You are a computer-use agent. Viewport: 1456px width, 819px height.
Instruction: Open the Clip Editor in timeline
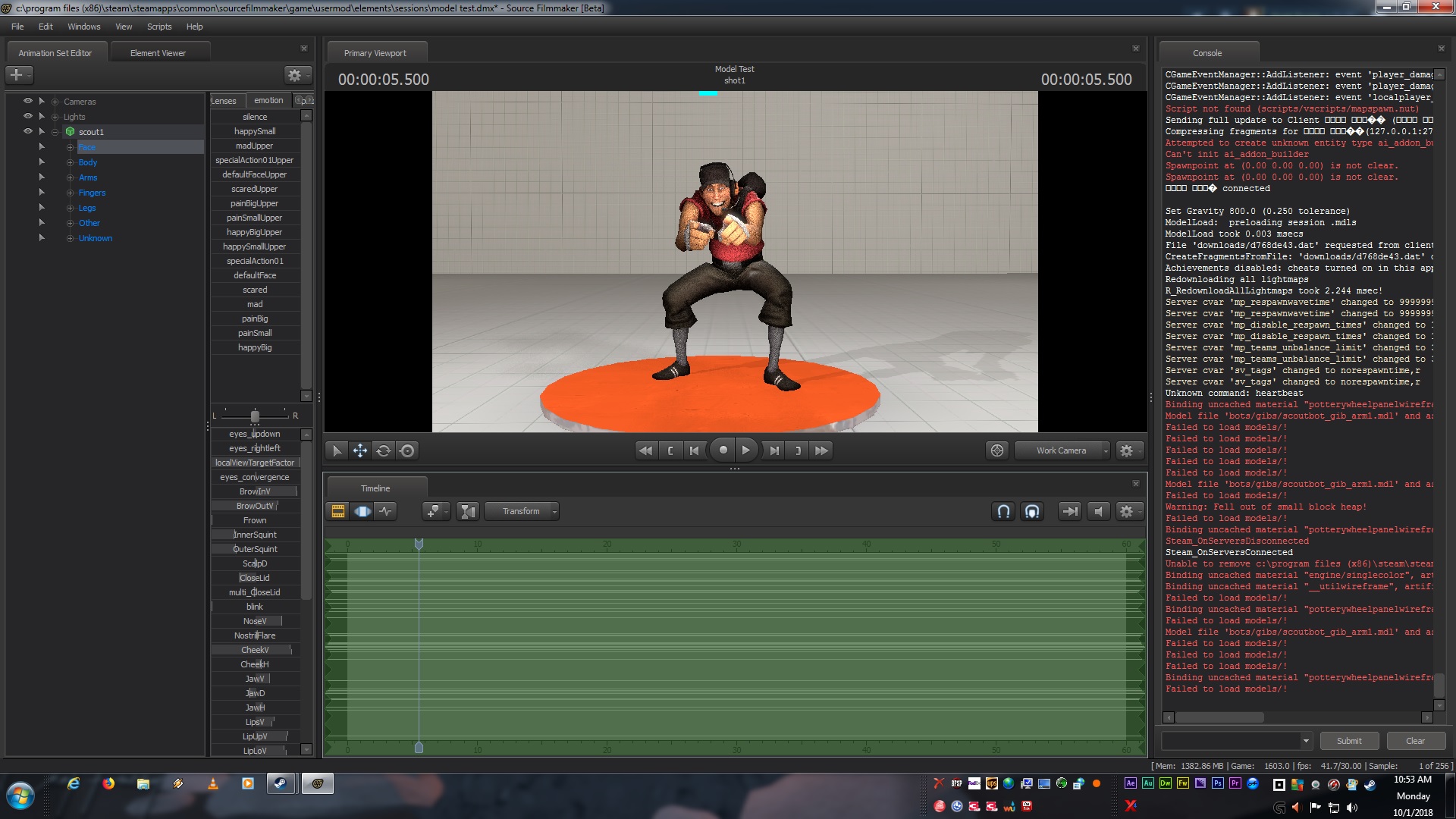pyautogui.click(x=338, y=511)
